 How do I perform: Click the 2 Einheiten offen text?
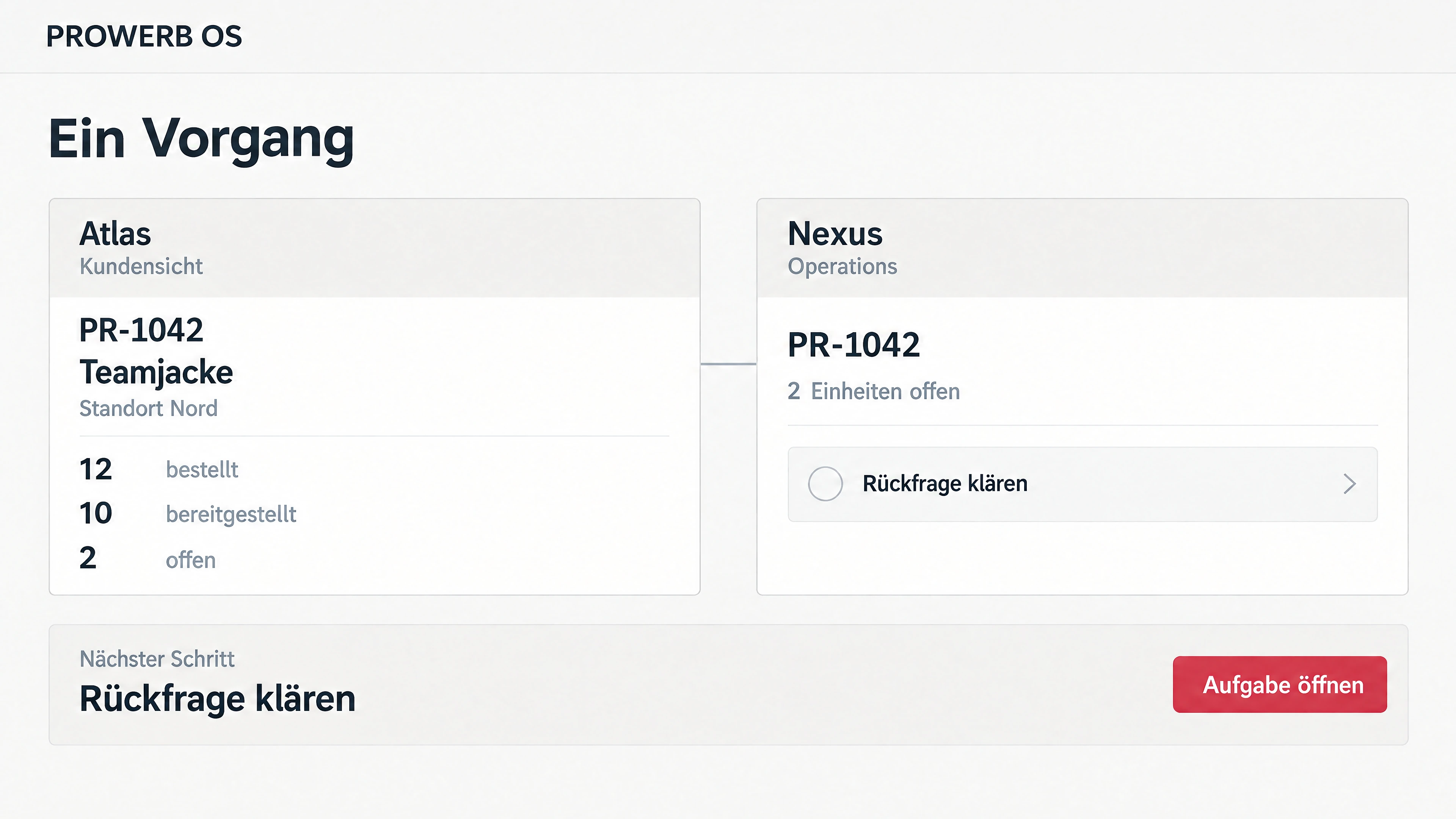[874, 391]
